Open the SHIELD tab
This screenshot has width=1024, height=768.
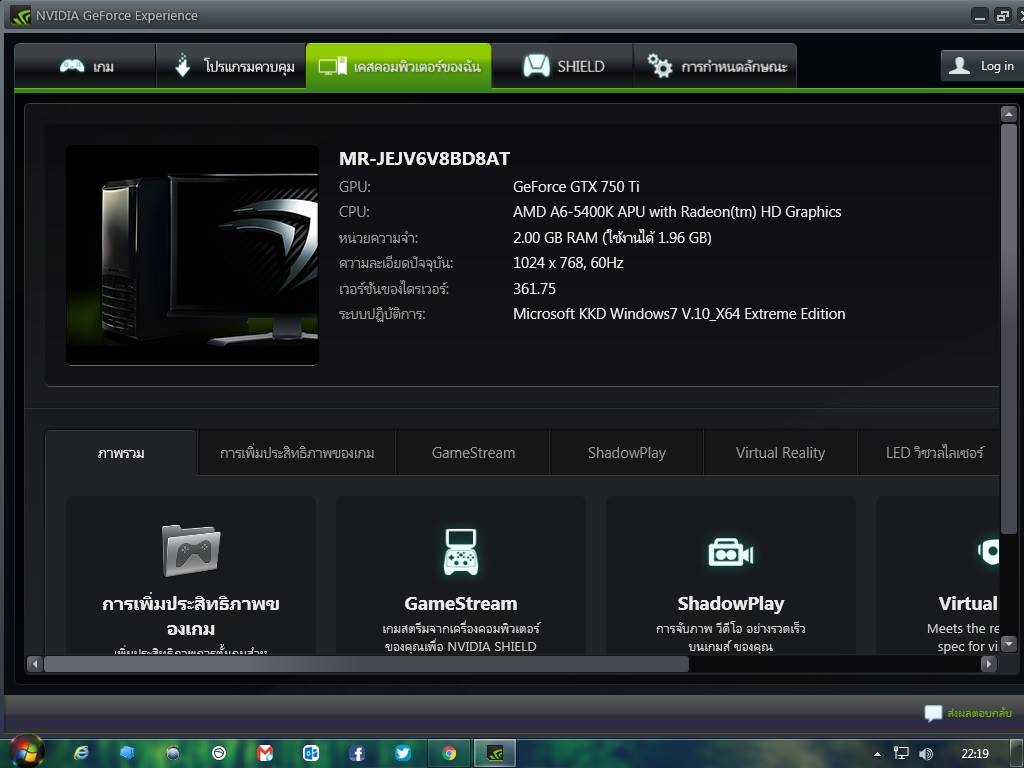coord(562,66)
